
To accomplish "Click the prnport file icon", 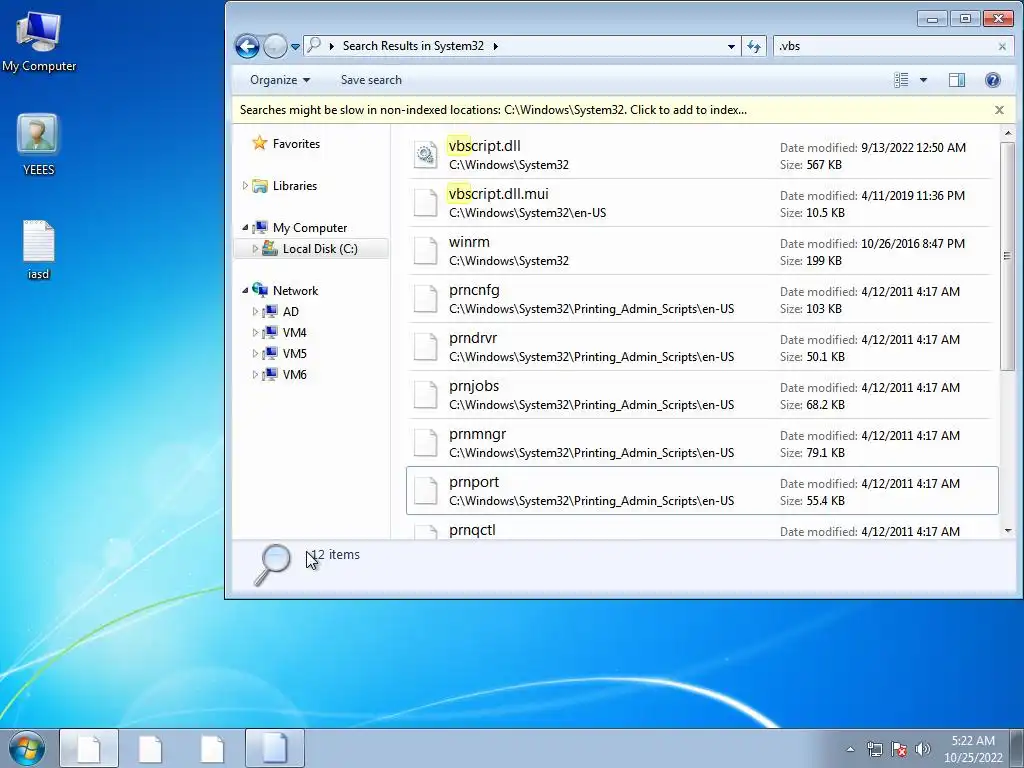I will coord(426,490).
